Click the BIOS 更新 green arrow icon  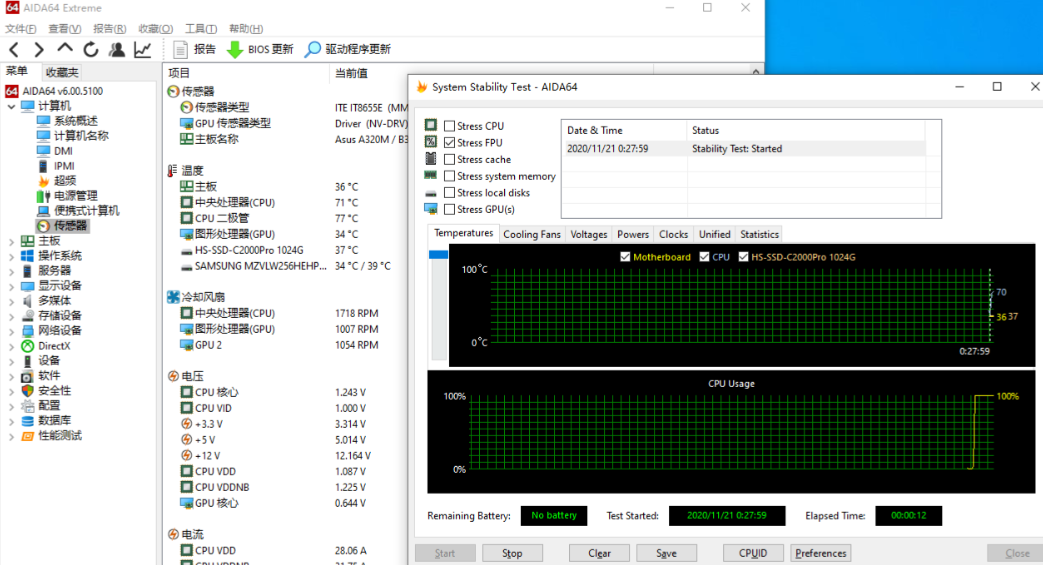point(235,49)
